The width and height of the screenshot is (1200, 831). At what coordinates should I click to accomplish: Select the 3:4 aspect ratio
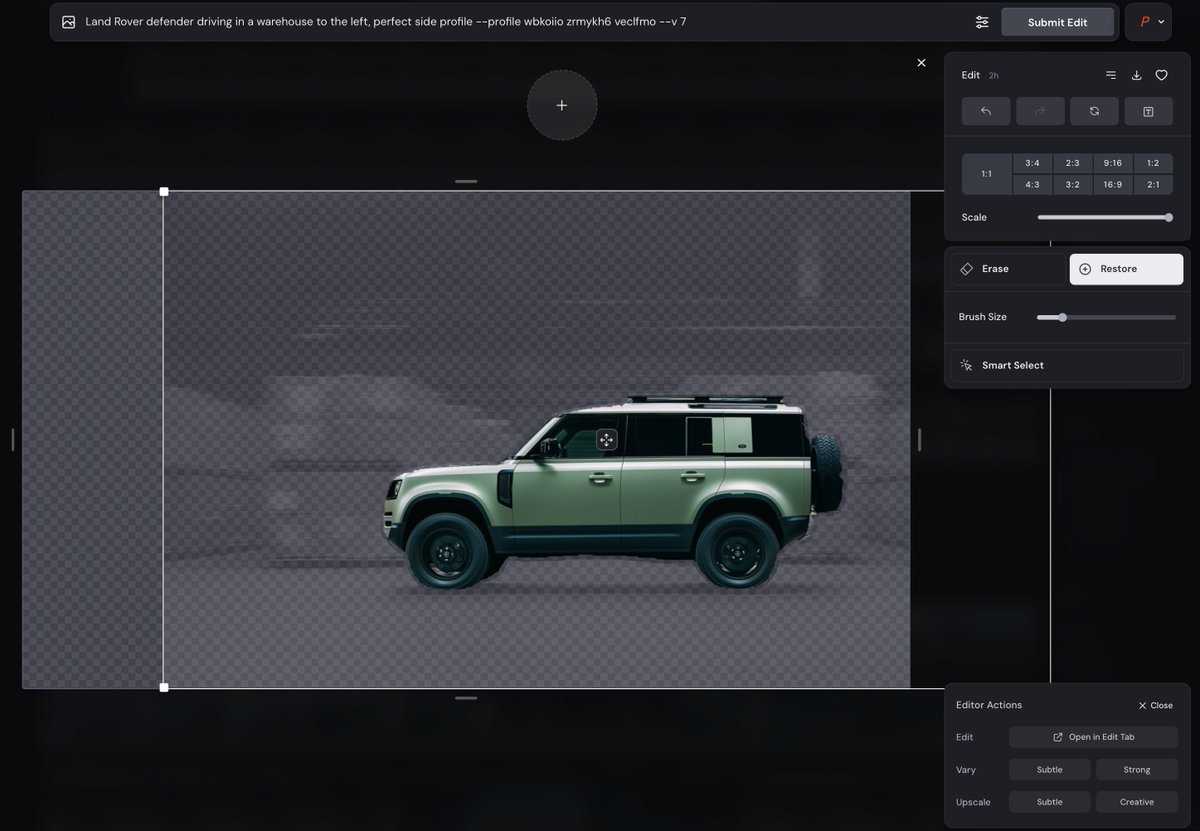1032,163
